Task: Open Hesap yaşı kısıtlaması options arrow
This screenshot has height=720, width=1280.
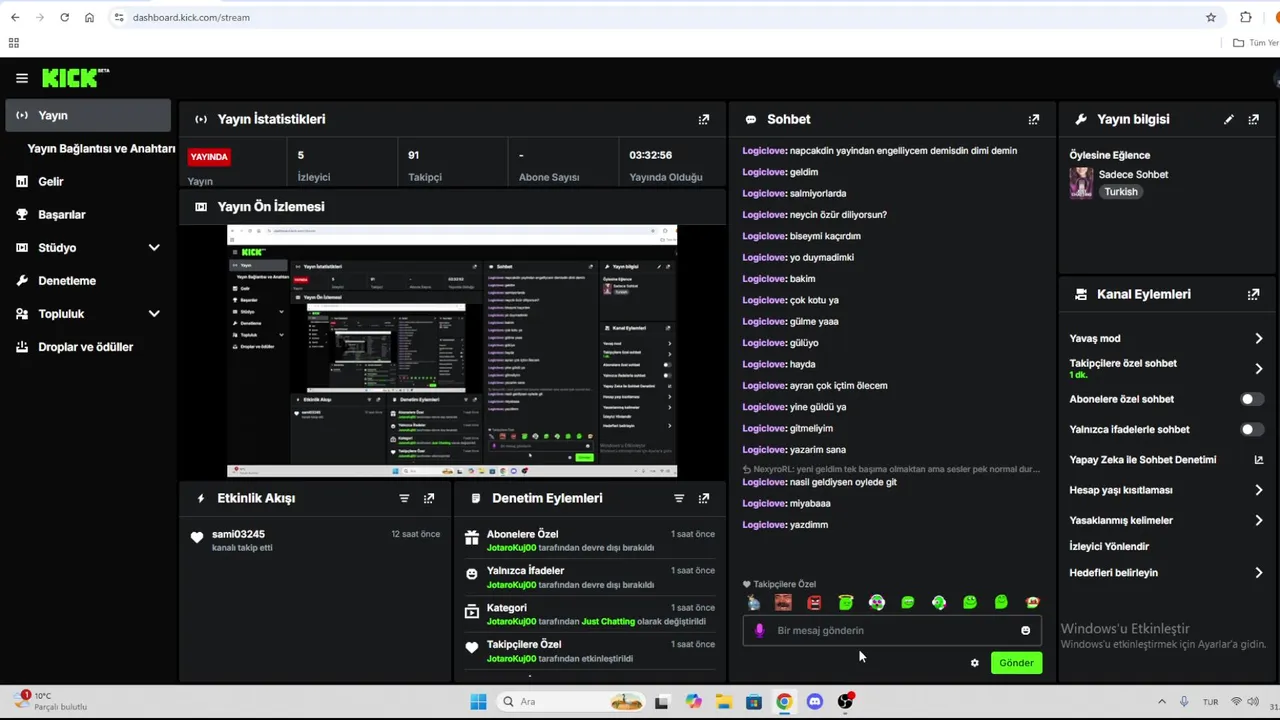Action: [x=1259, y=490]
